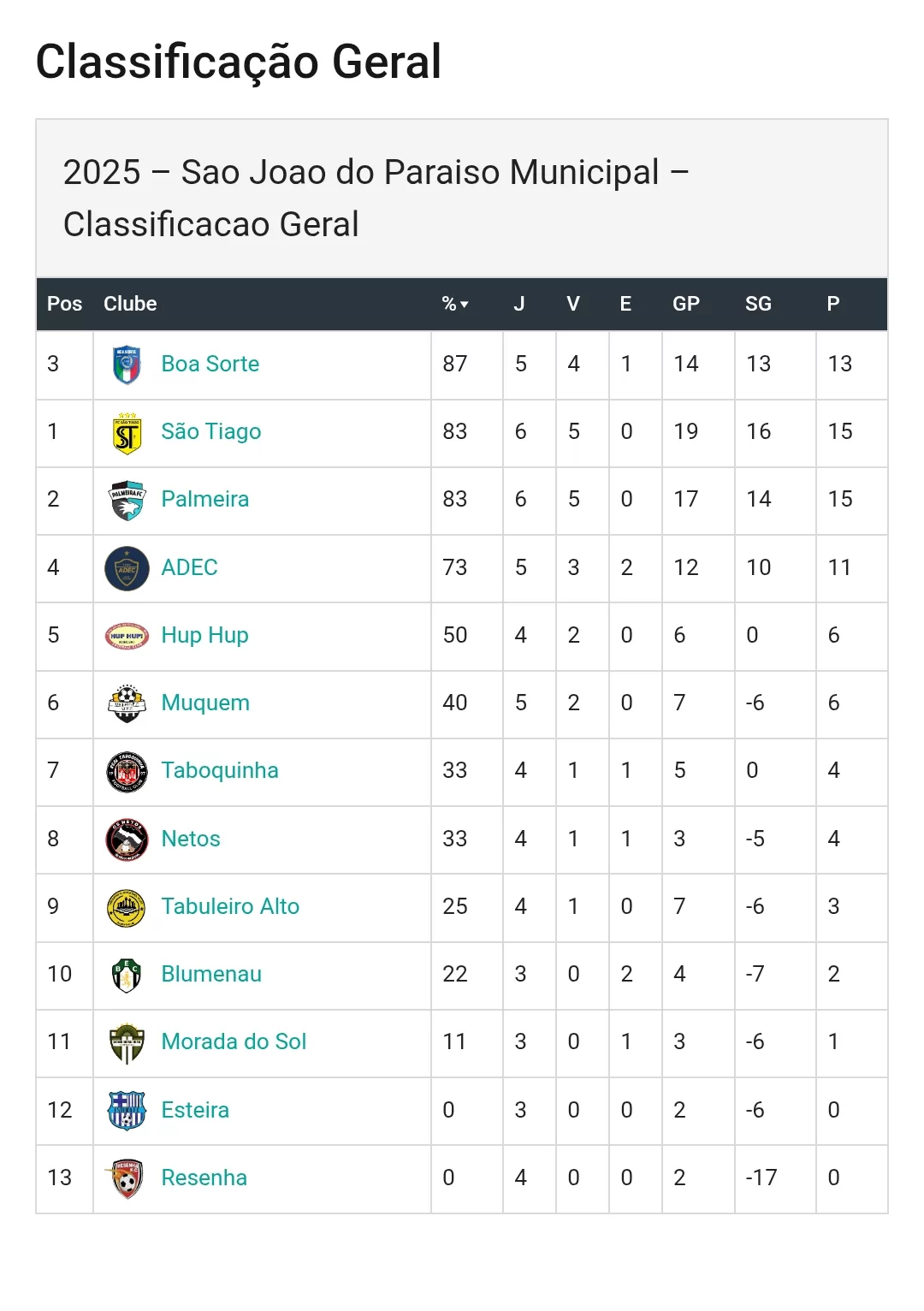Open the Morada do Sol team link

coord(234,1041)
